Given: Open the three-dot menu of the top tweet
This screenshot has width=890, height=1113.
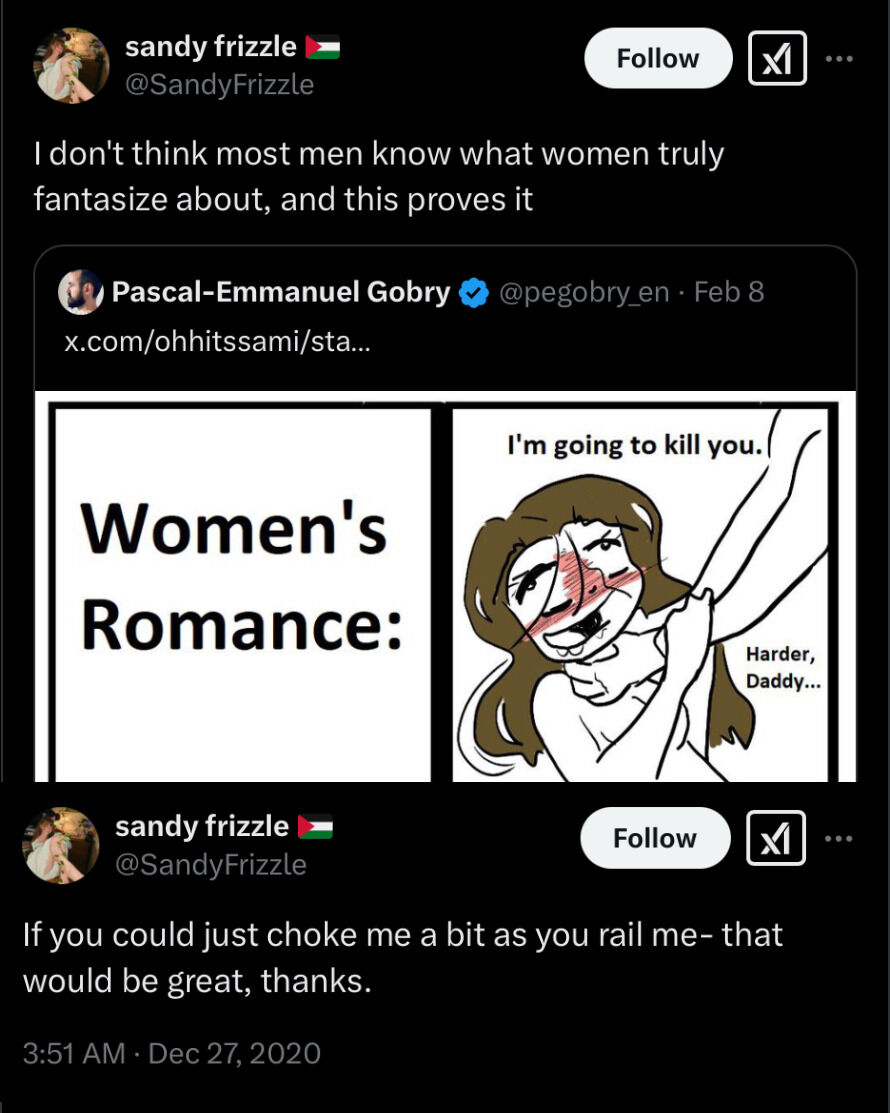Looking at the screenshot, I should coord(839,58).
